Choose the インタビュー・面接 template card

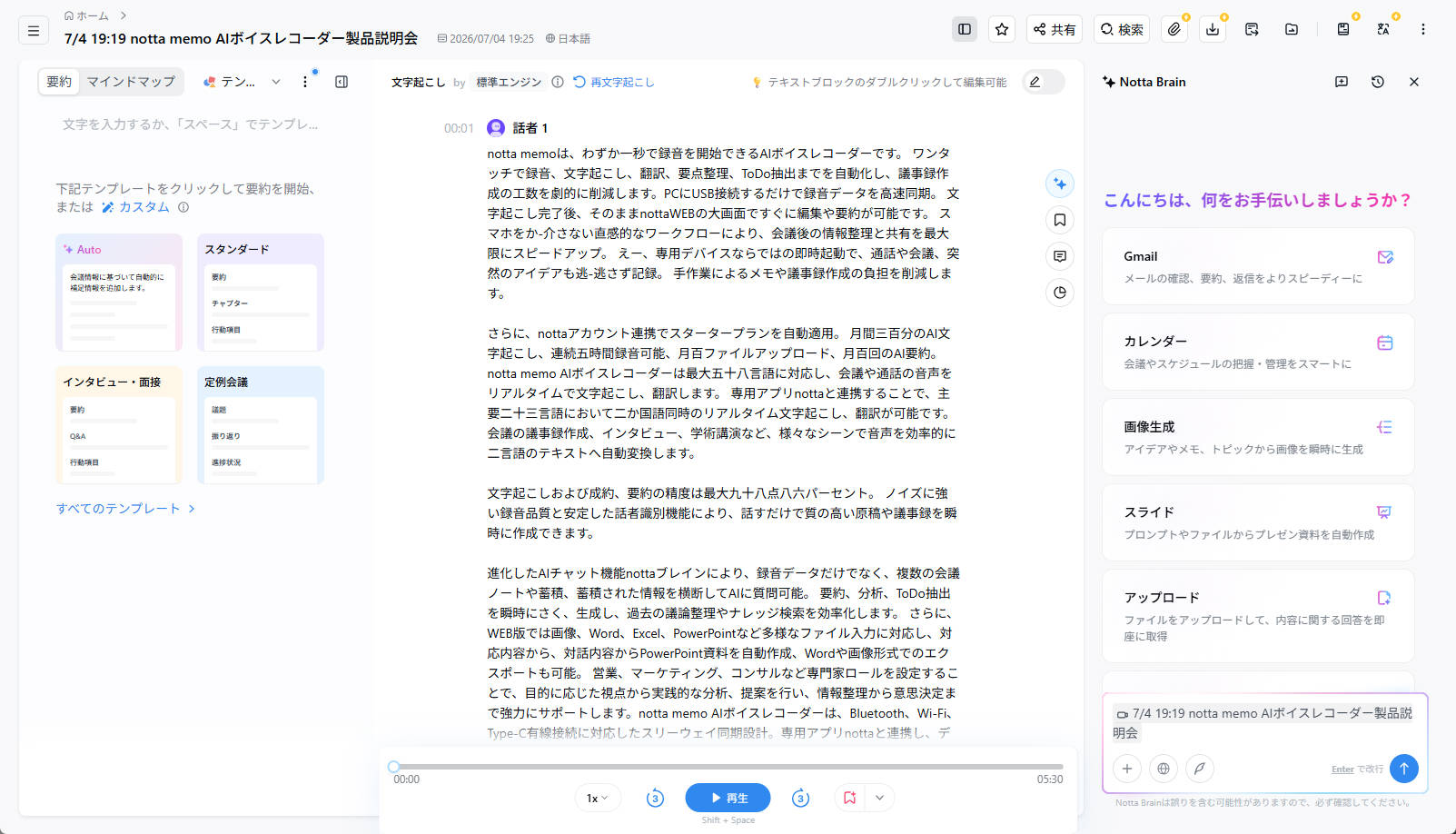tap(119, 425)
